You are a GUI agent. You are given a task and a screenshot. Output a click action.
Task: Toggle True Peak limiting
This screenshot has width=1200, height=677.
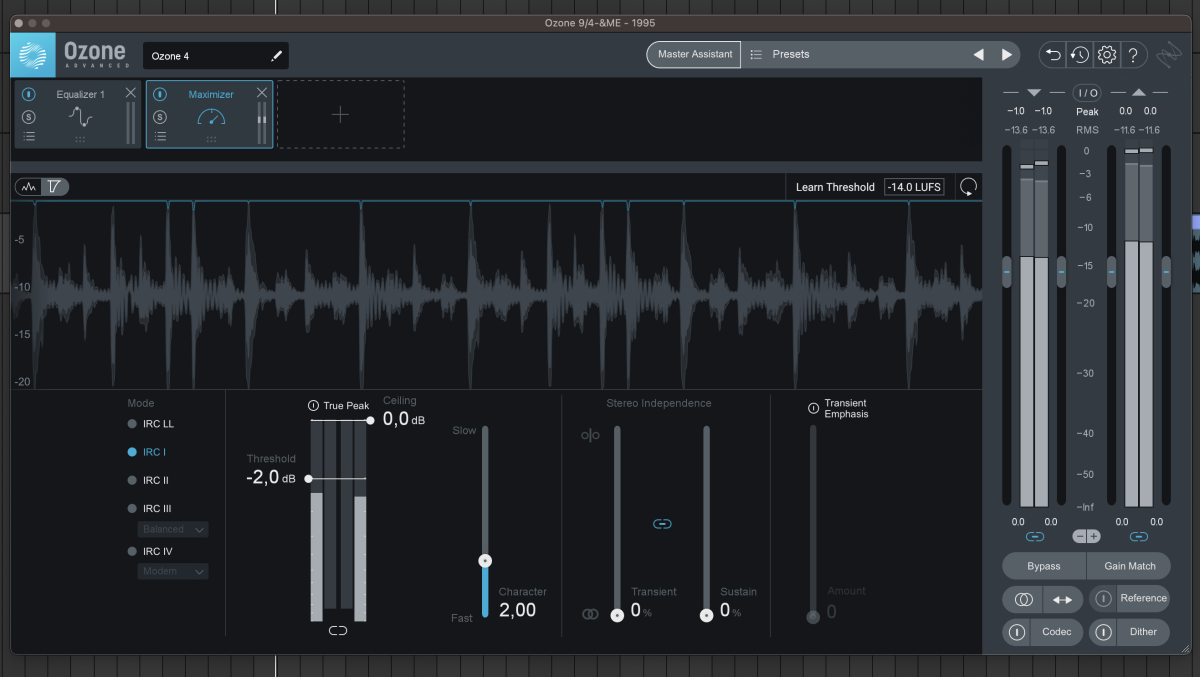313,406
